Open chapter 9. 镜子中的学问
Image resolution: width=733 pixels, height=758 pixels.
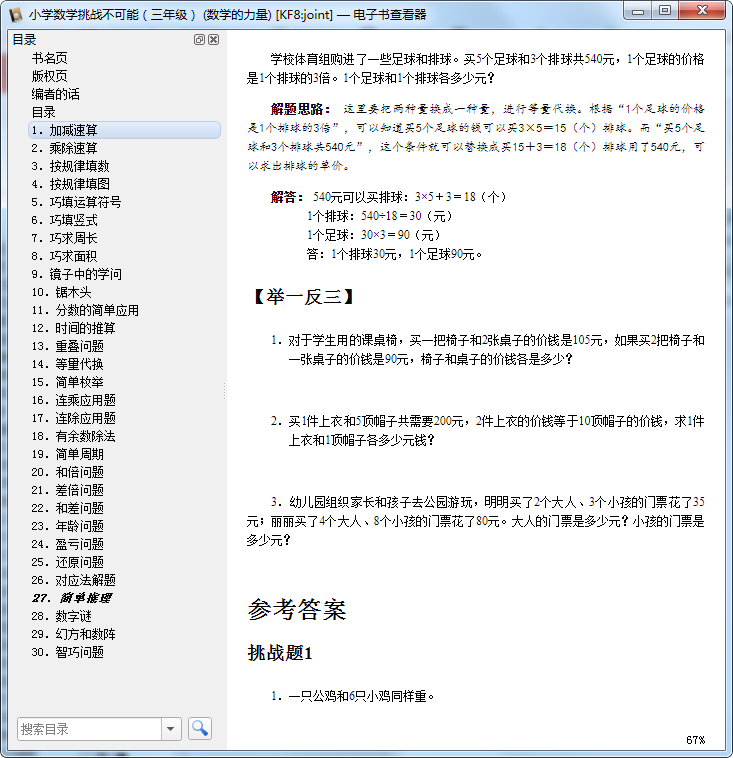(x=76, y=274)
